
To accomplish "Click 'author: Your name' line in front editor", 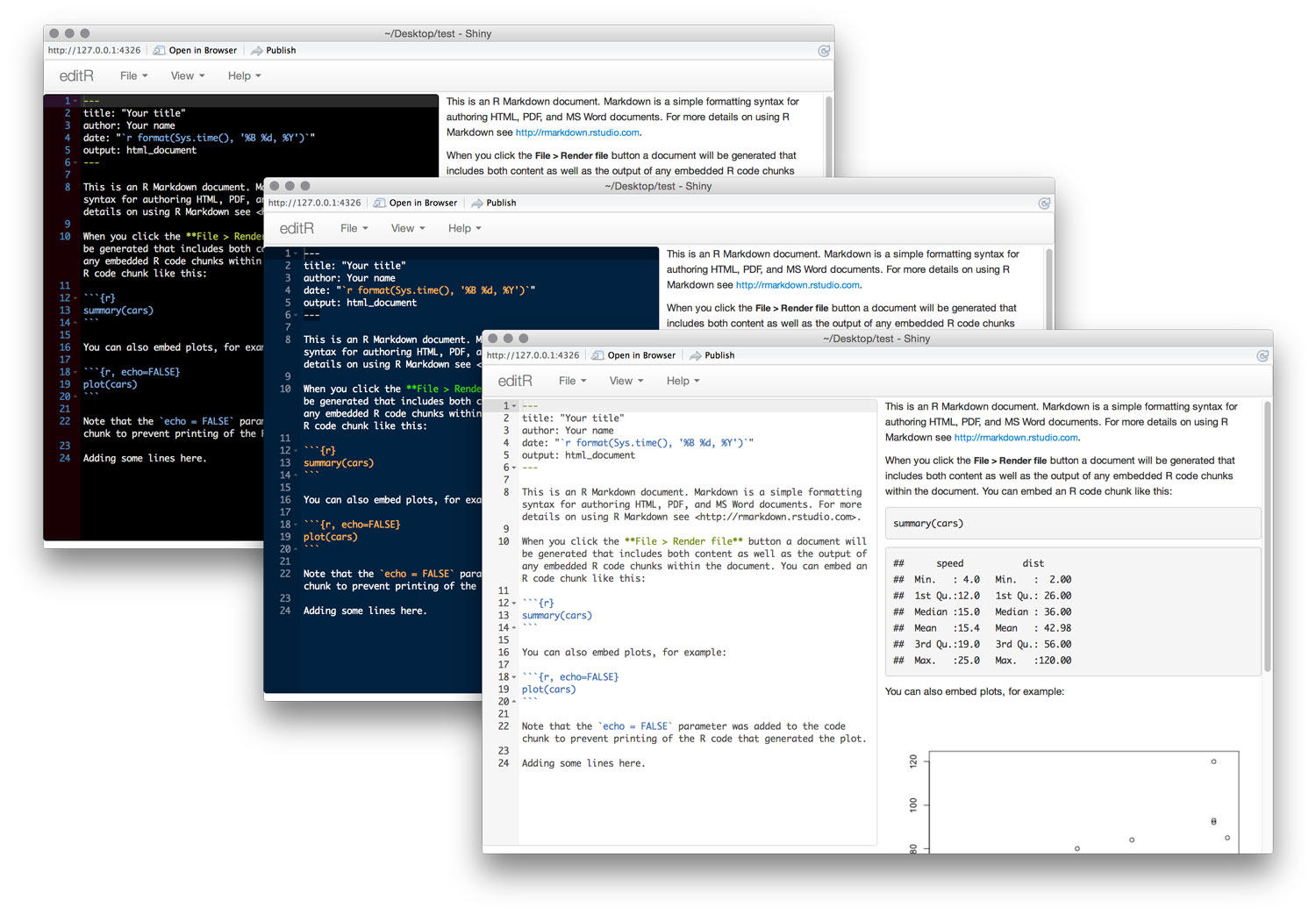I will (568, 431).
